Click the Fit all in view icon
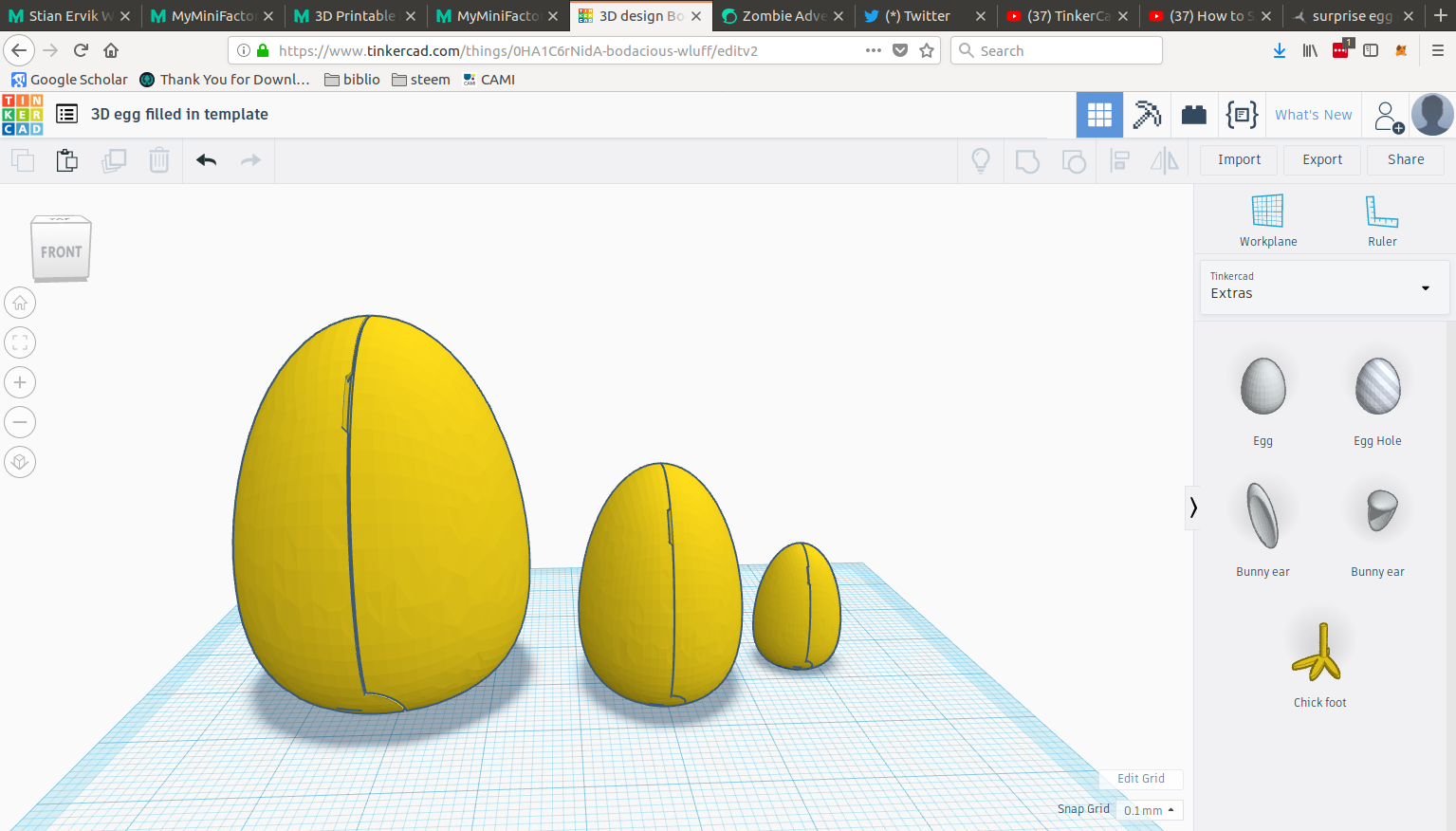 coord(20,343)
